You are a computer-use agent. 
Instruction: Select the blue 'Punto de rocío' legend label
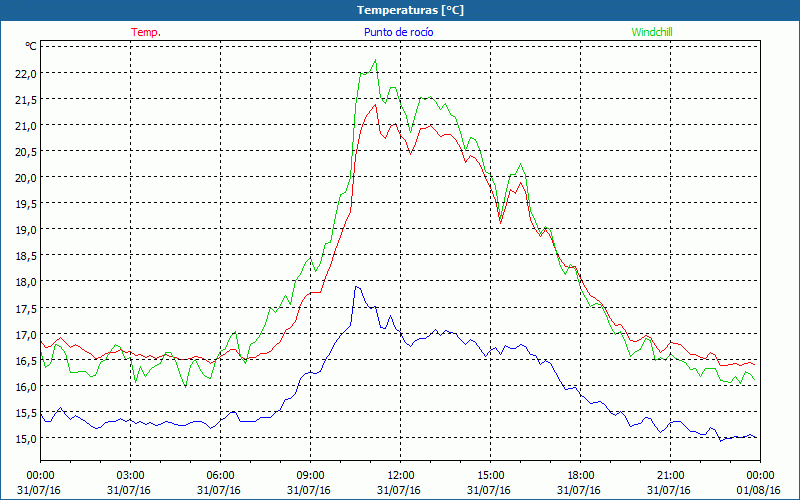(398, 32)
